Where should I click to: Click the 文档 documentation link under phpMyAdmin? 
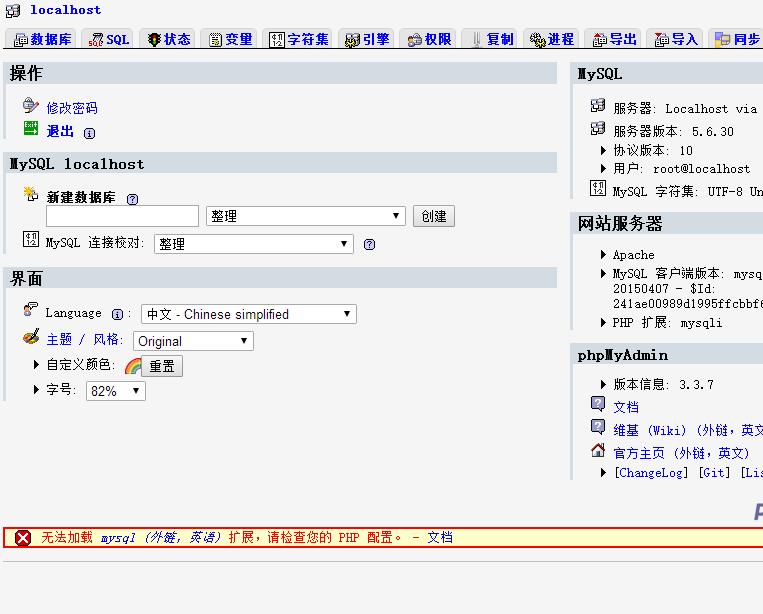click(x=626, y=407)
